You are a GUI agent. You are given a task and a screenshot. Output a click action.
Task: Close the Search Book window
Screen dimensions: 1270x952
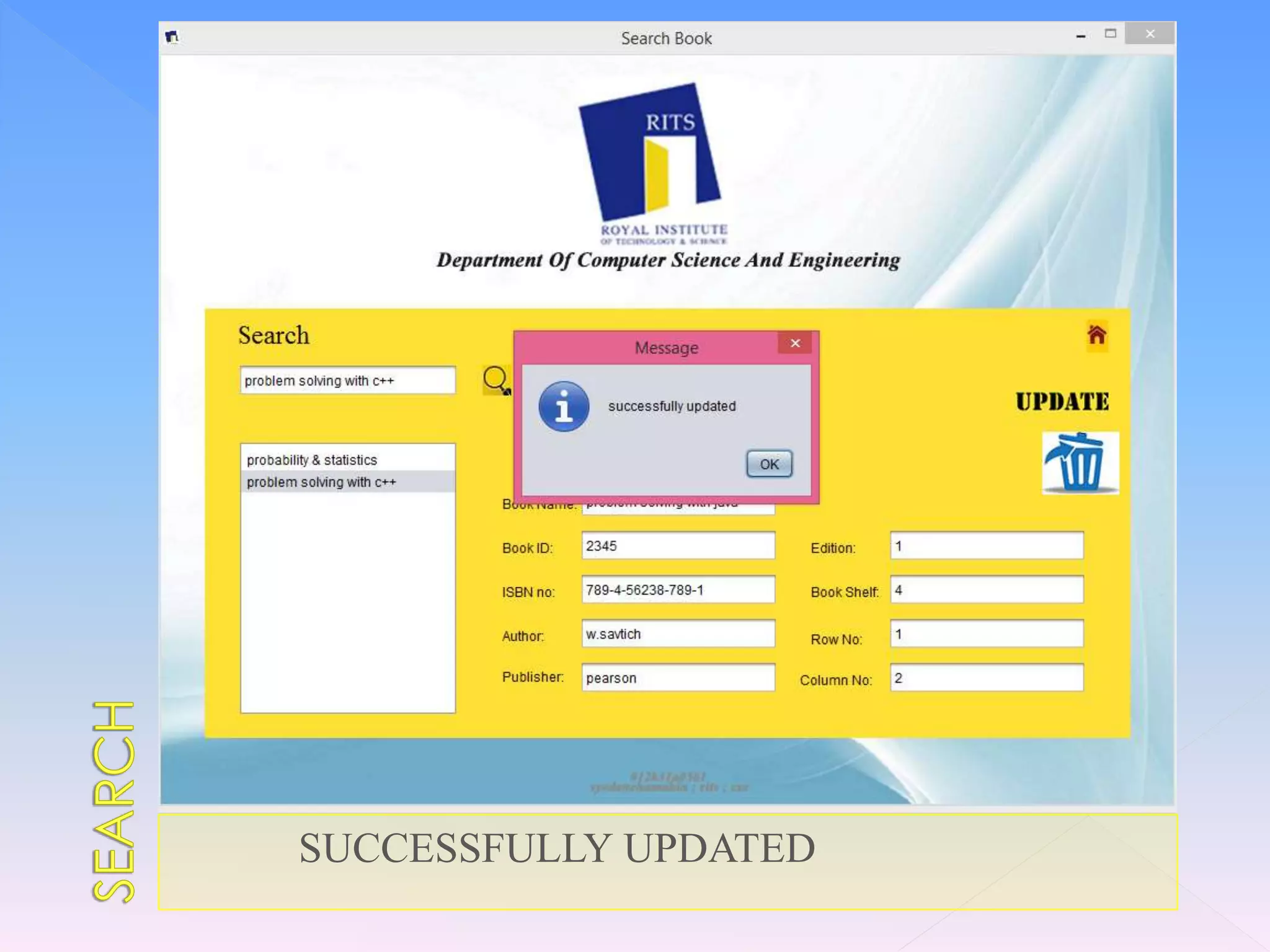[1150, 34]
